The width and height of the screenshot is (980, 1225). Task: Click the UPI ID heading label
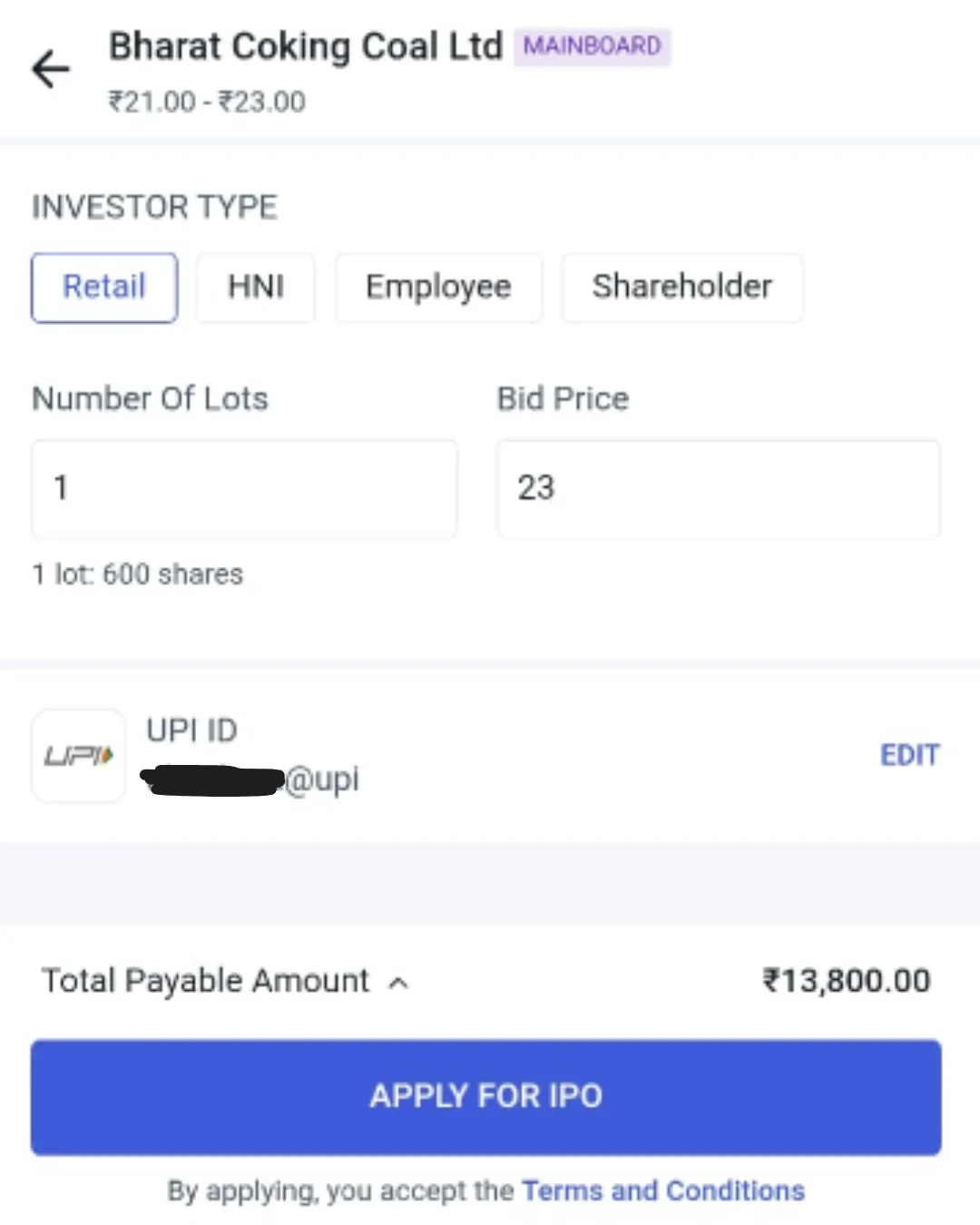click(x=191, y=730)
